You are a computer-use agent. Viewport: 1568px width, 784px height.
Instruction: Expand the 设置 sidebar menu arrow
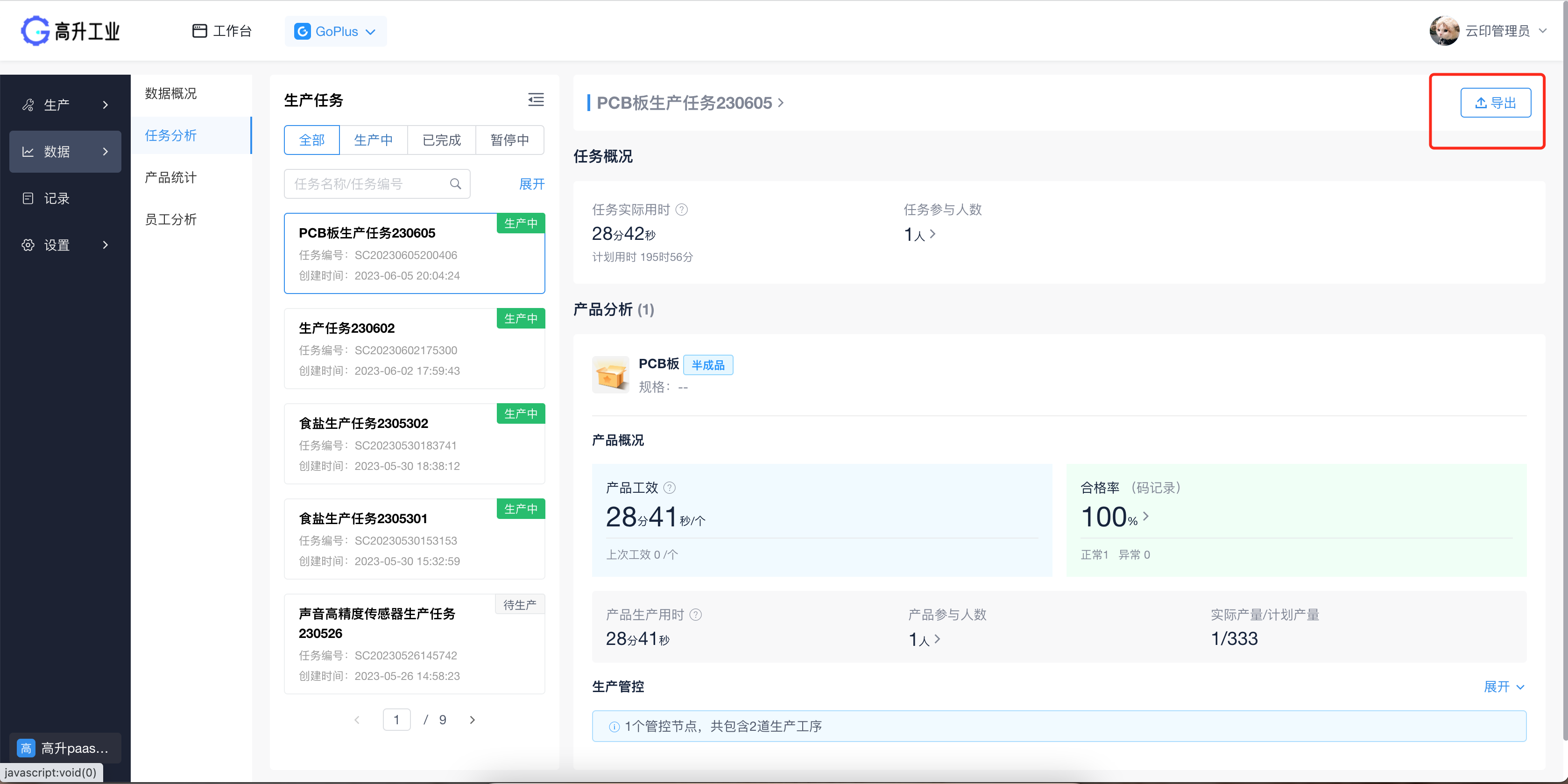[x=106, y=245]
